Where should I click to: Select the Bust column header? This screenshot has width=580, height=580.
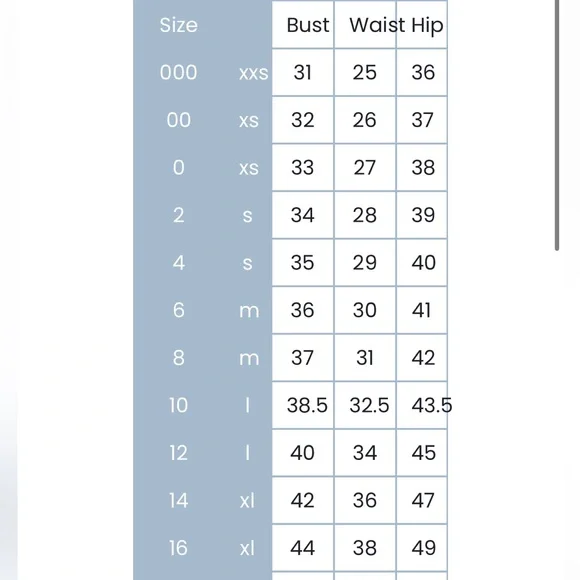pyautogui.click(x=303, y=25)
